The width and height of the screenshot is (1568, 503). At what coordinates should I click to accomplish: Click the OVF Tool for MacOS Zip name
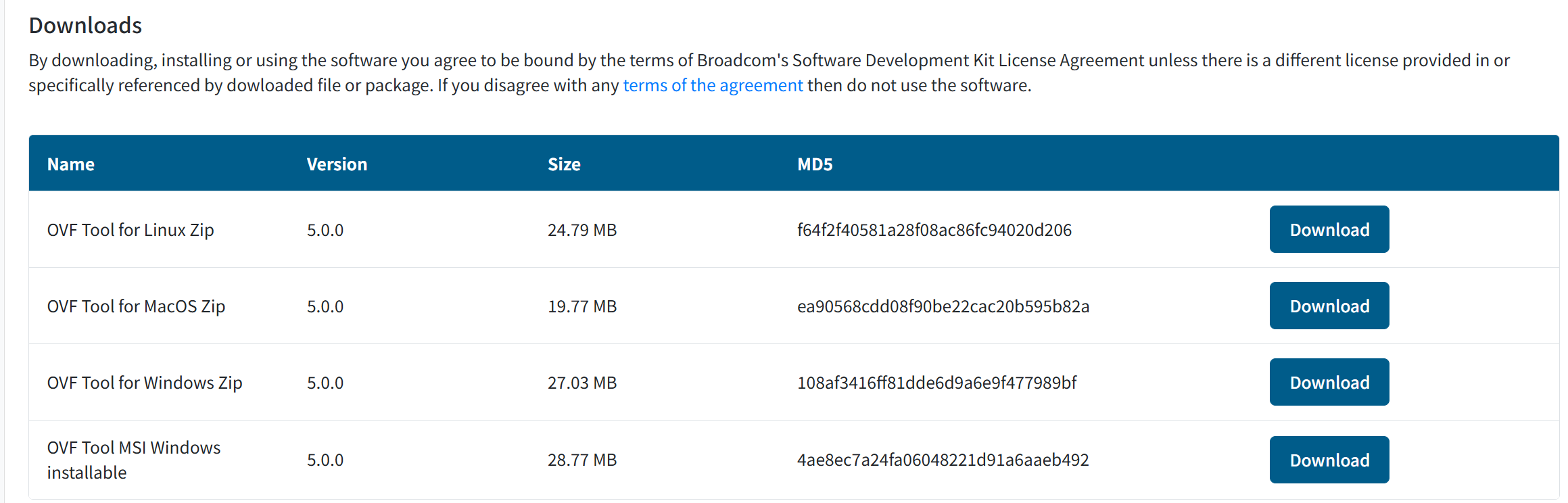(x=136, y=306)
